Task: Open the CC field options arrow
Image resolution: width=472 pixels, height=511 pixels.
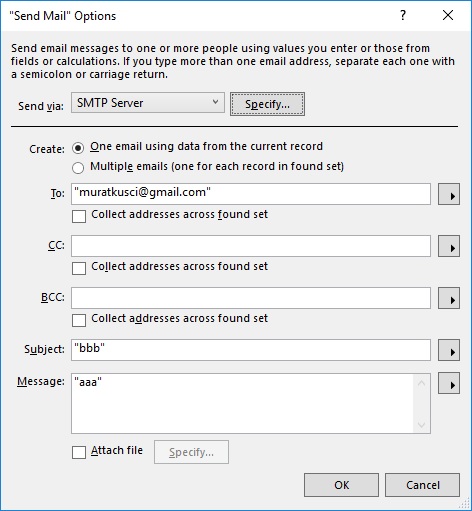Action: click(x=449, y=246)
